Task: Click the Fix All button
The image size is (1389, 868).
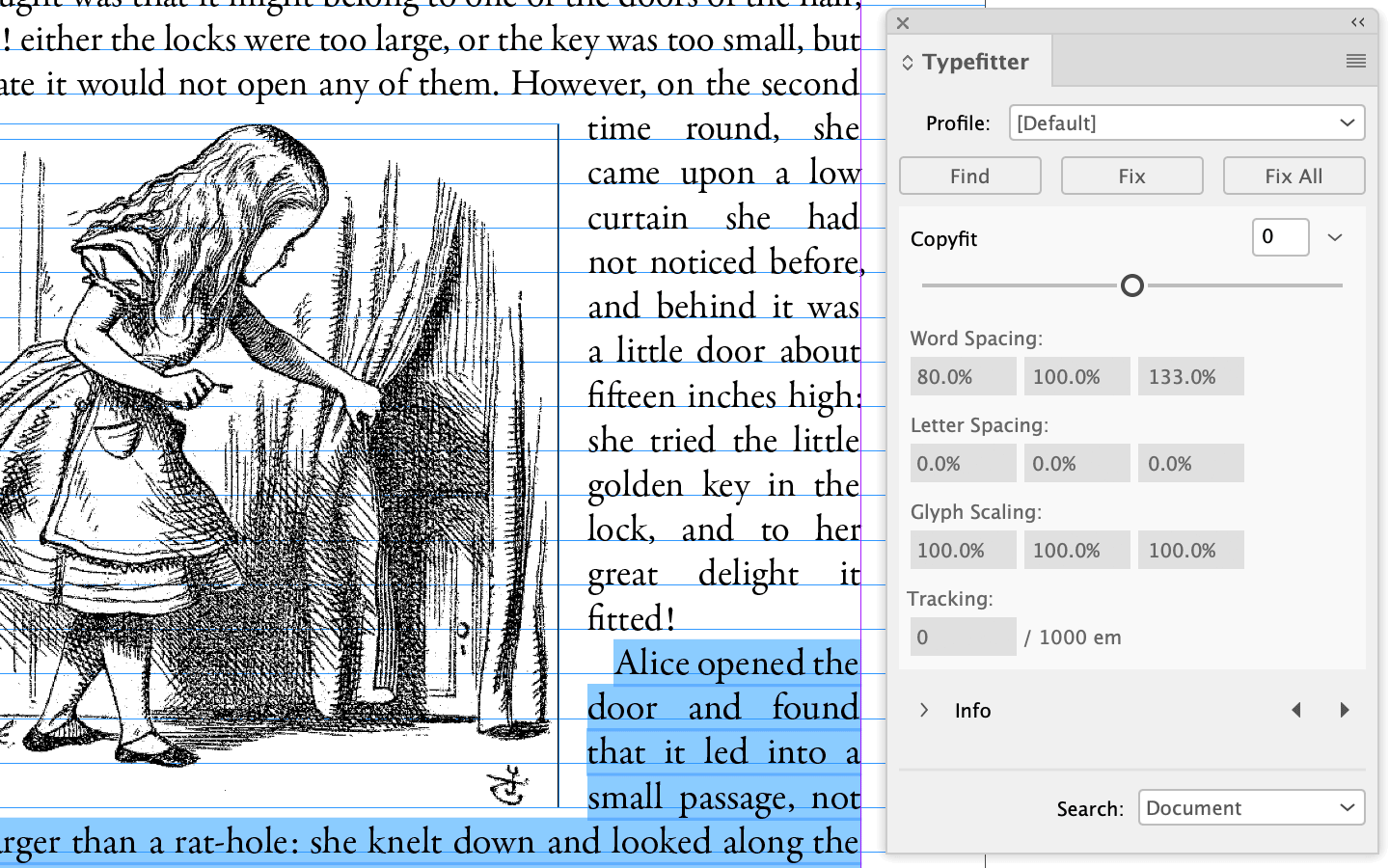Action: [1294, 176]
